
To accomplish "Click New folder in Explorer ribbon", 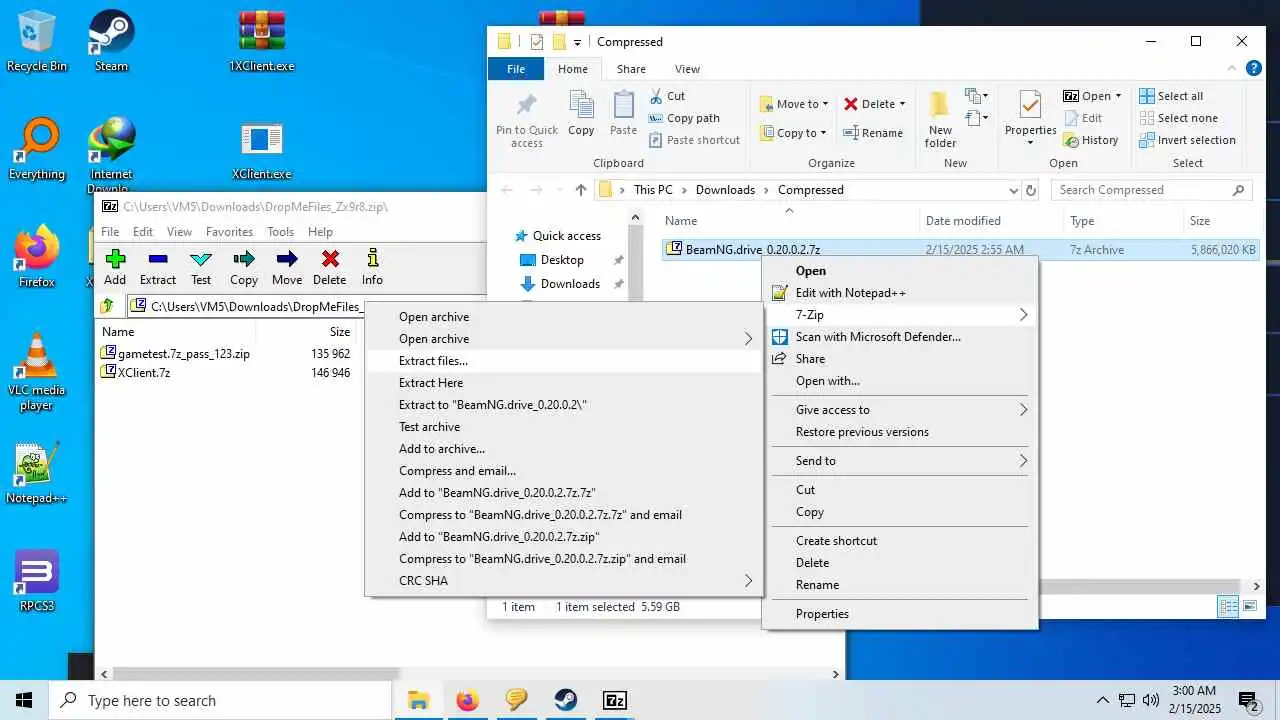I will point(940,119).
